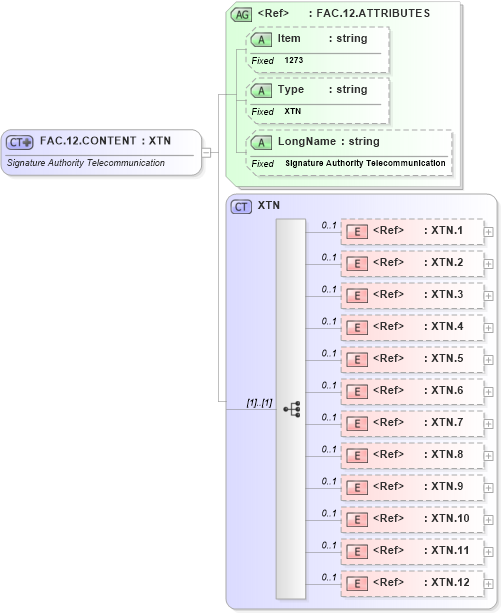Click the AG icon of FAC.12.ATTRIBUTES
Image resolution: width=501 pixels, height=613 pixels.
(x=242, y=15)
